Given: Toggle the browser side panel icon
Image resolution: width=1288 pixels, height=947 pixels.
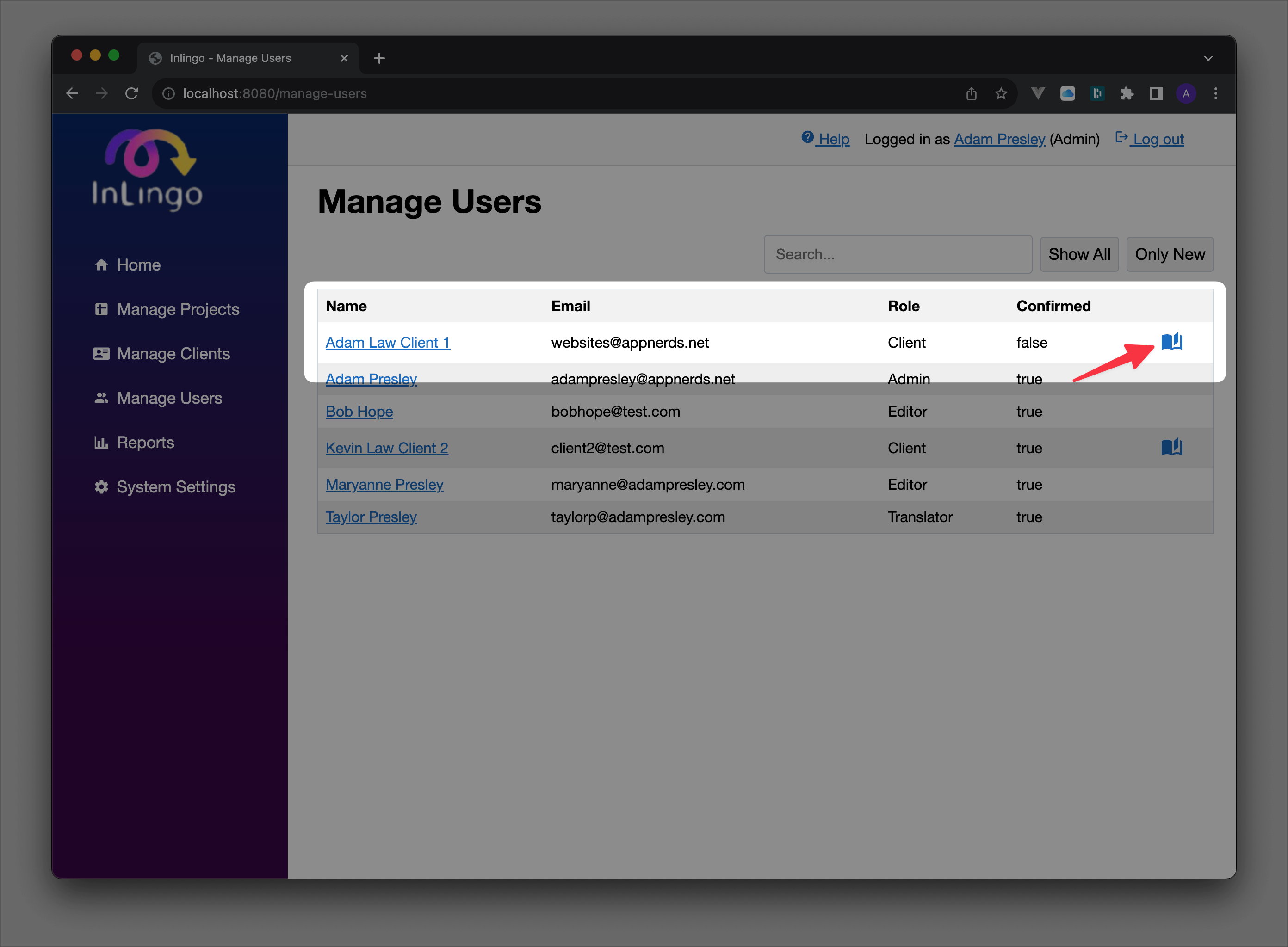Looking at the screenshot, I should coord(1156,93).
